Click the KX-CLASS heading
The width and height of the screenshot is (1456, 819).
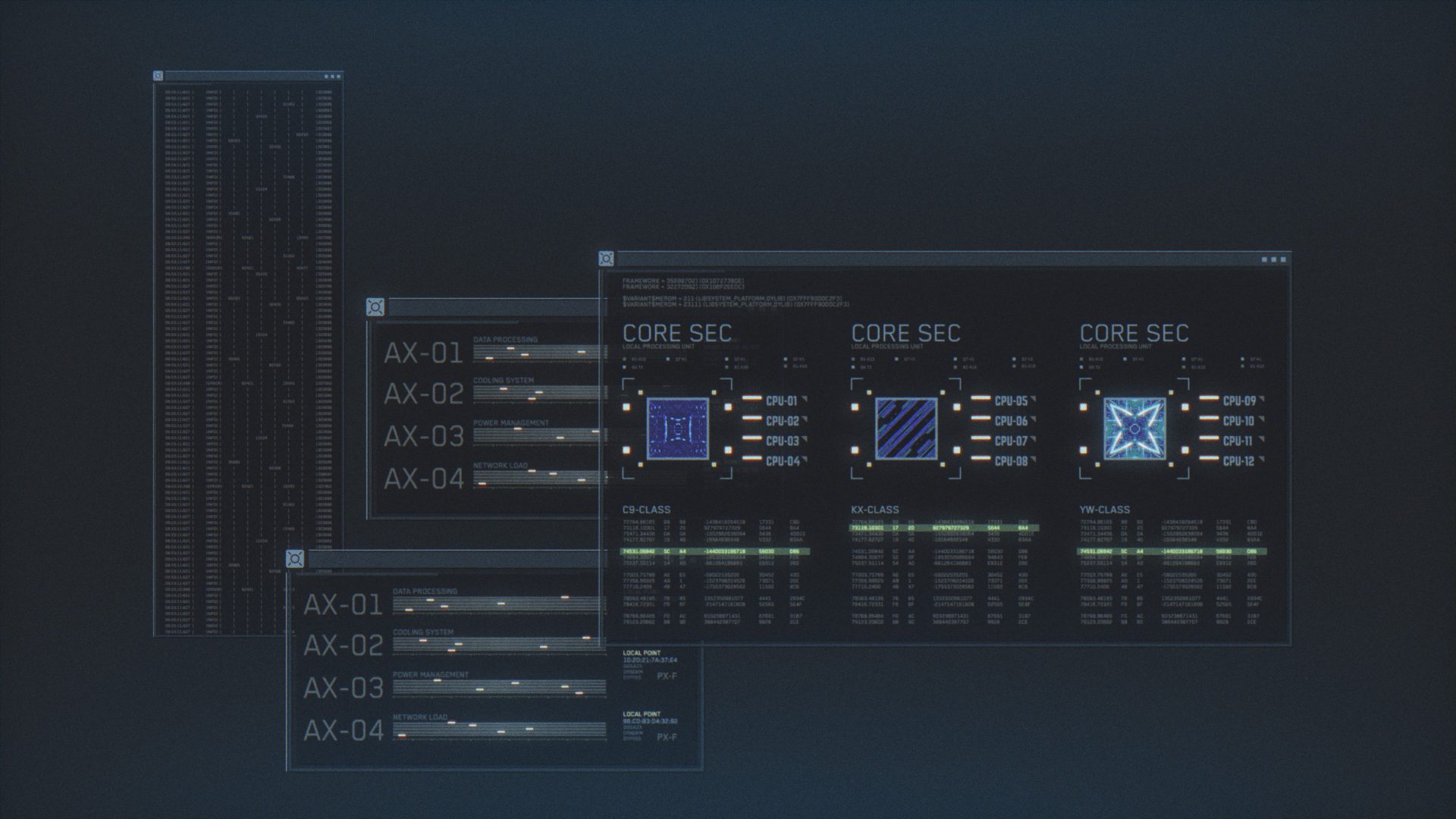coord(874,510)
